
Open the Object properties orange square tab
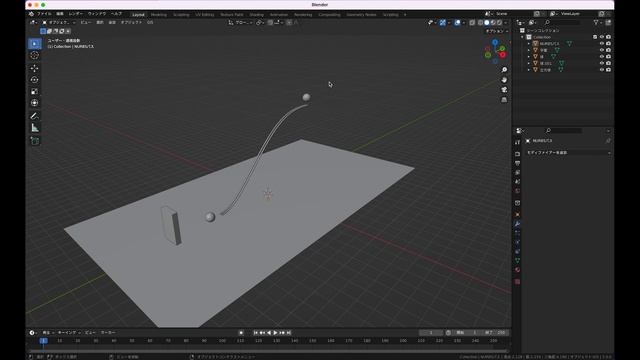[x=518, y=215]
